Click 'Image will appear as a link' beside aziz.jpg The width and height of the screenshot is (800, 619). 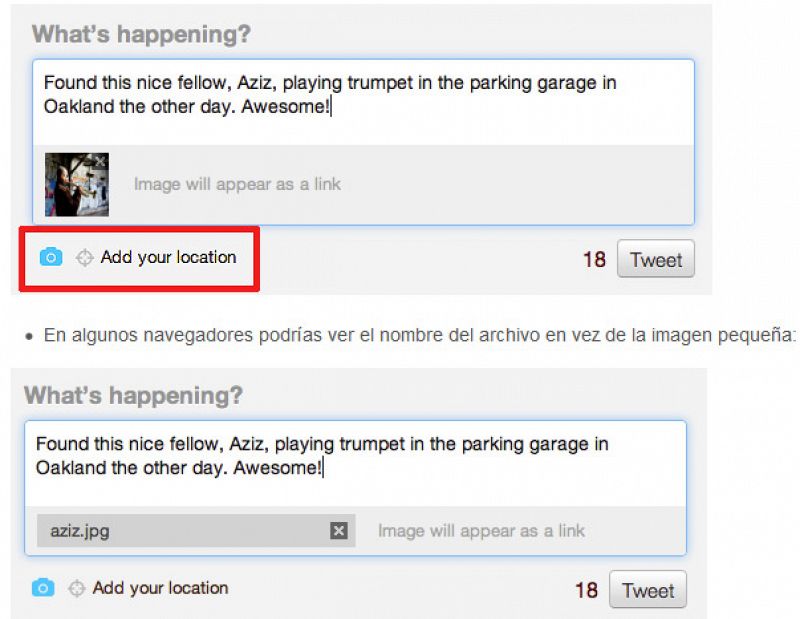tap(481, 531)
